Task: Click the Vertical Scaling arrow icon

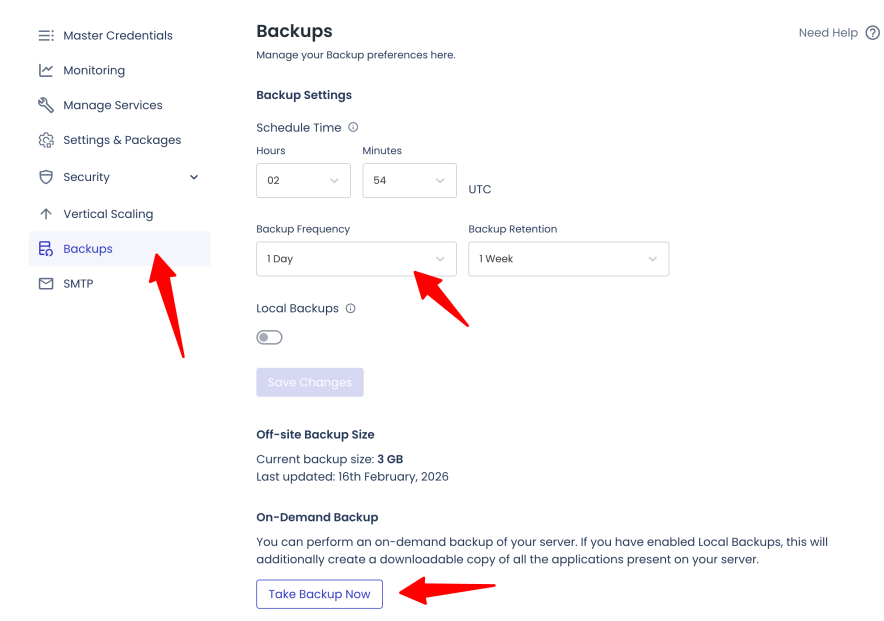Action: [x=46, y=213]
